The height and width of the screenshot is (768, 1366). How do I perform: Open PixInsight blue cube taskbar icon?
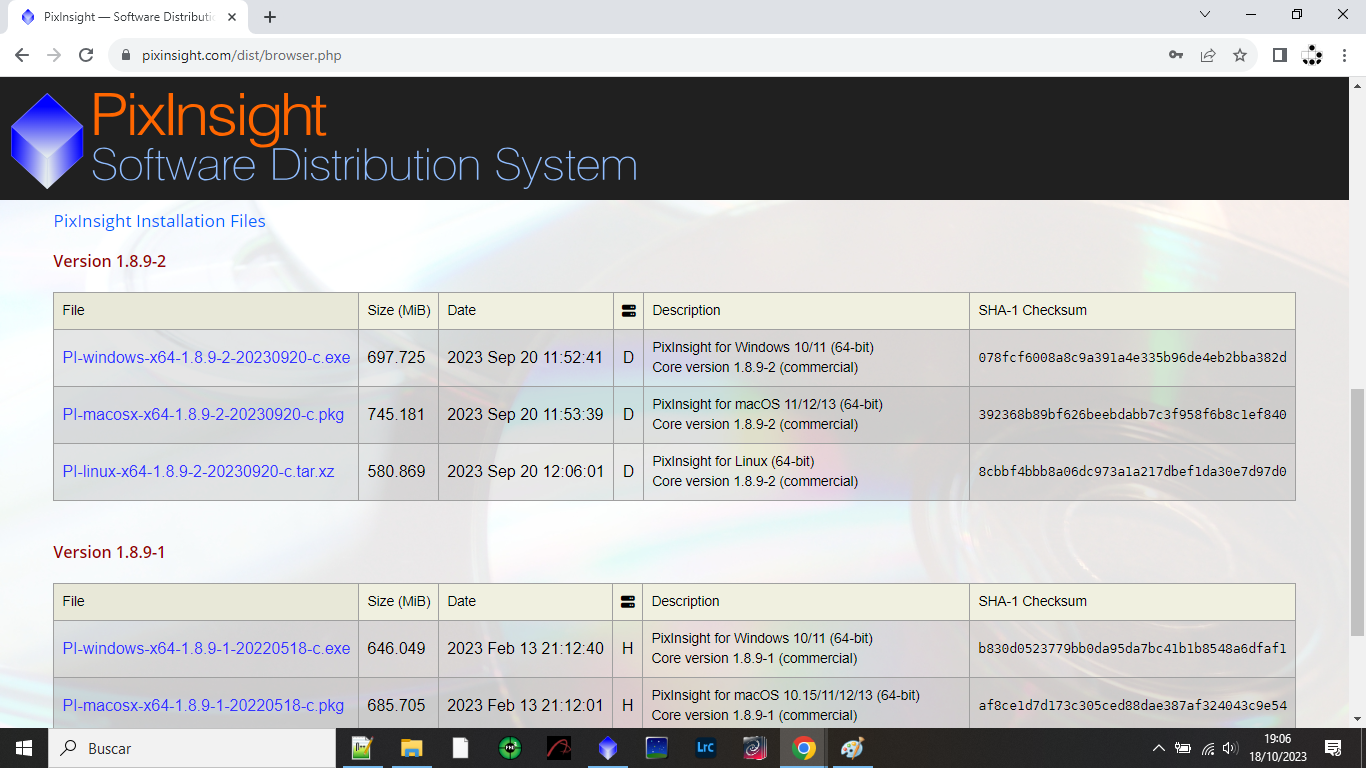tap(608, 748)
